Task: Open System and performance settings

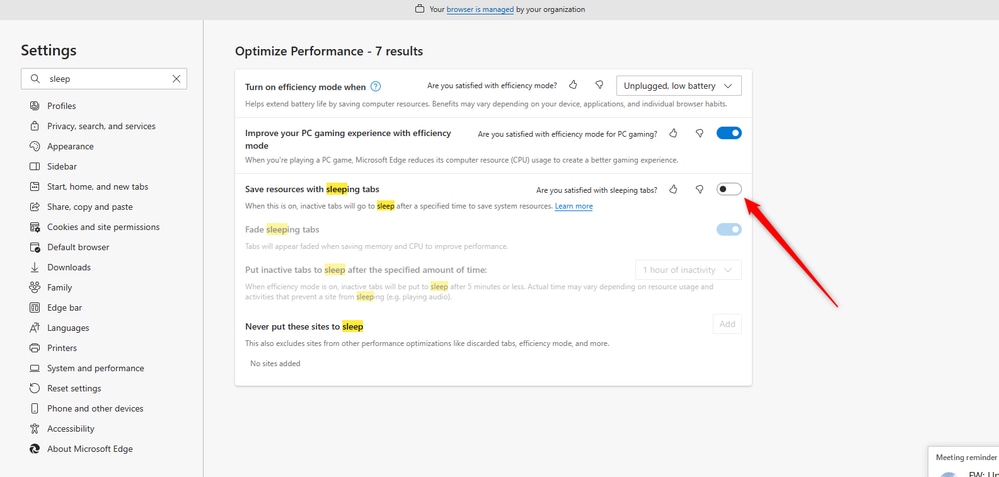Action: 96,368
